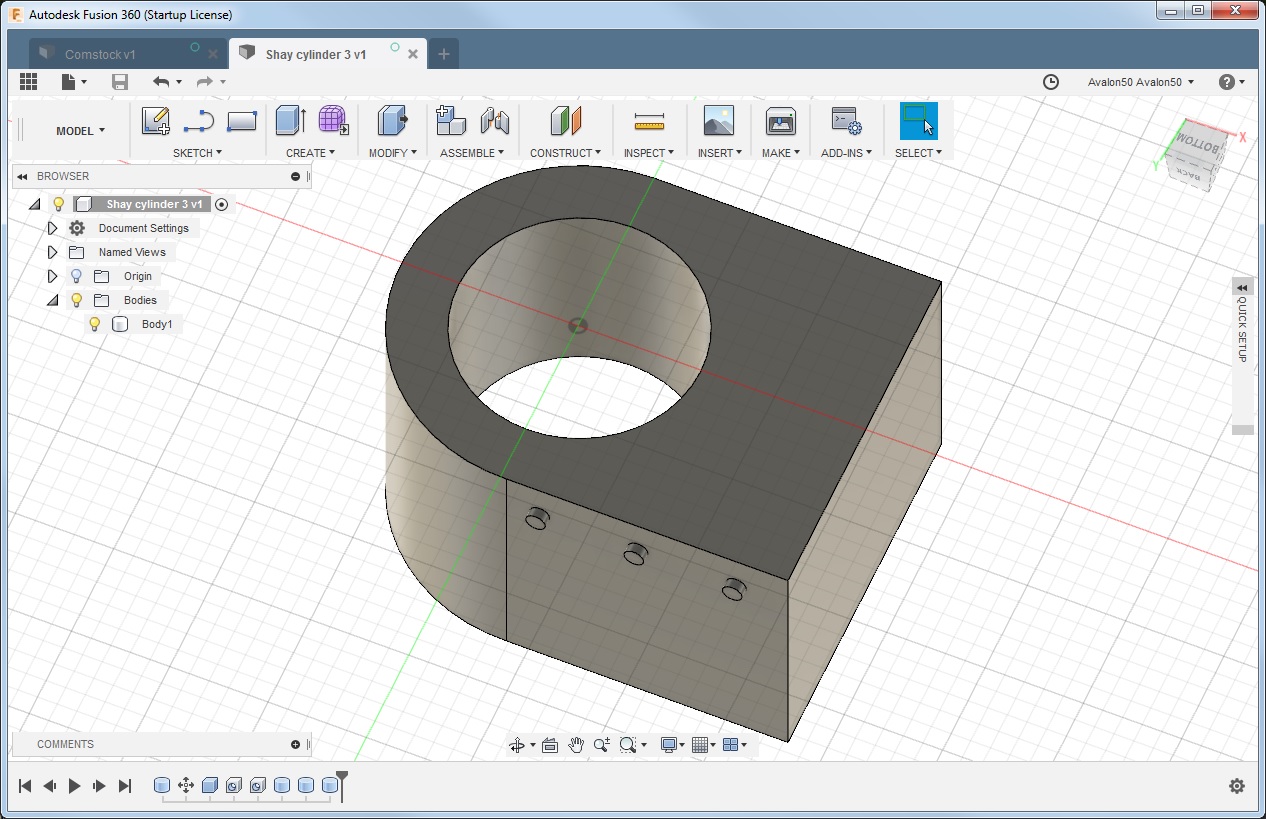Select the Create Sketch tool
Image resolution: width=1266 pixels, height=819 pixels.
(x=156, y=121)
